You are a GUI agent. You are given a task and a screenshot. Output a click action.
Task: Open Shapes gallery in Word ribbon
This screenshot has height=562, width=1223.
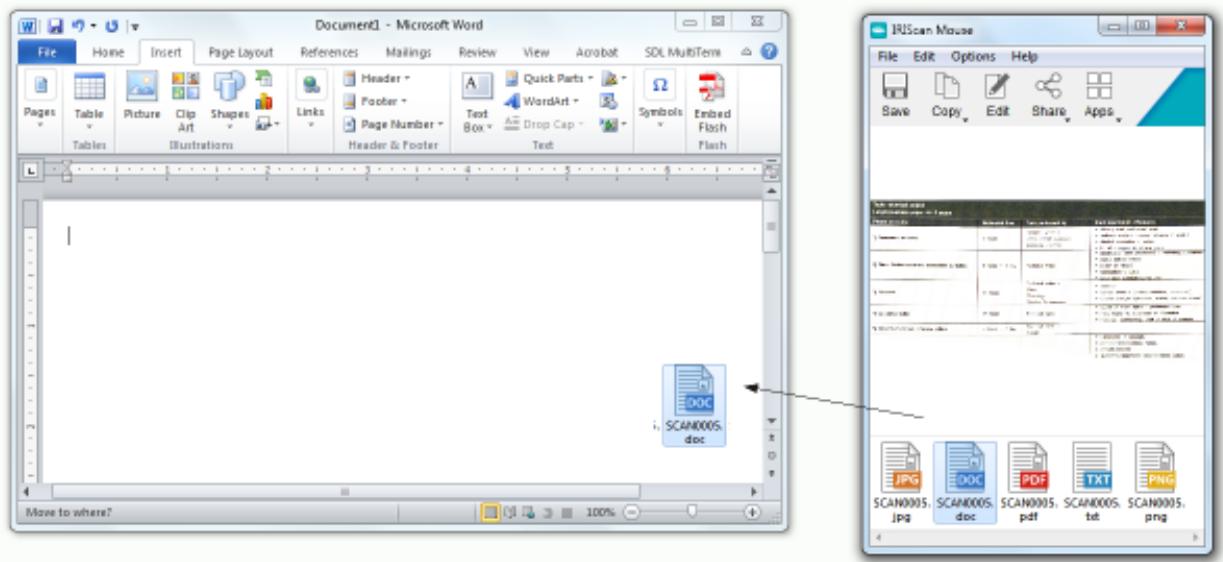tap(228, 101)
